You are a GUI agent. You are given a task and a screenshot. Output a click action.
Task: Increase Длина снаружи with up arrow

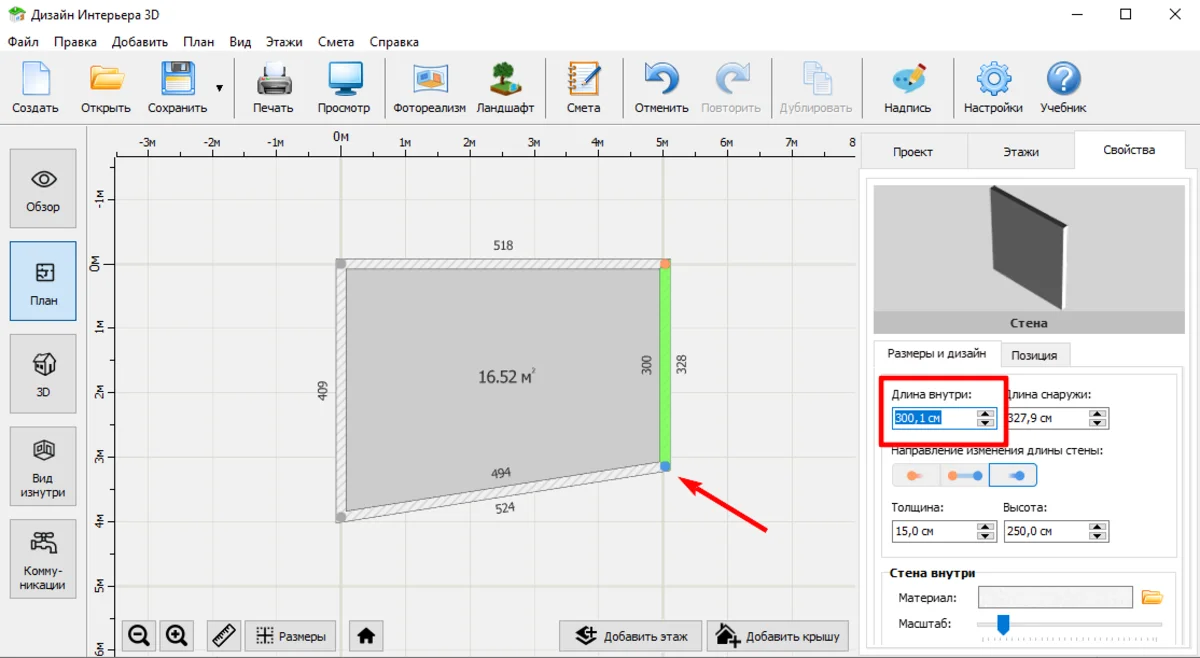tap(1099, 413)
